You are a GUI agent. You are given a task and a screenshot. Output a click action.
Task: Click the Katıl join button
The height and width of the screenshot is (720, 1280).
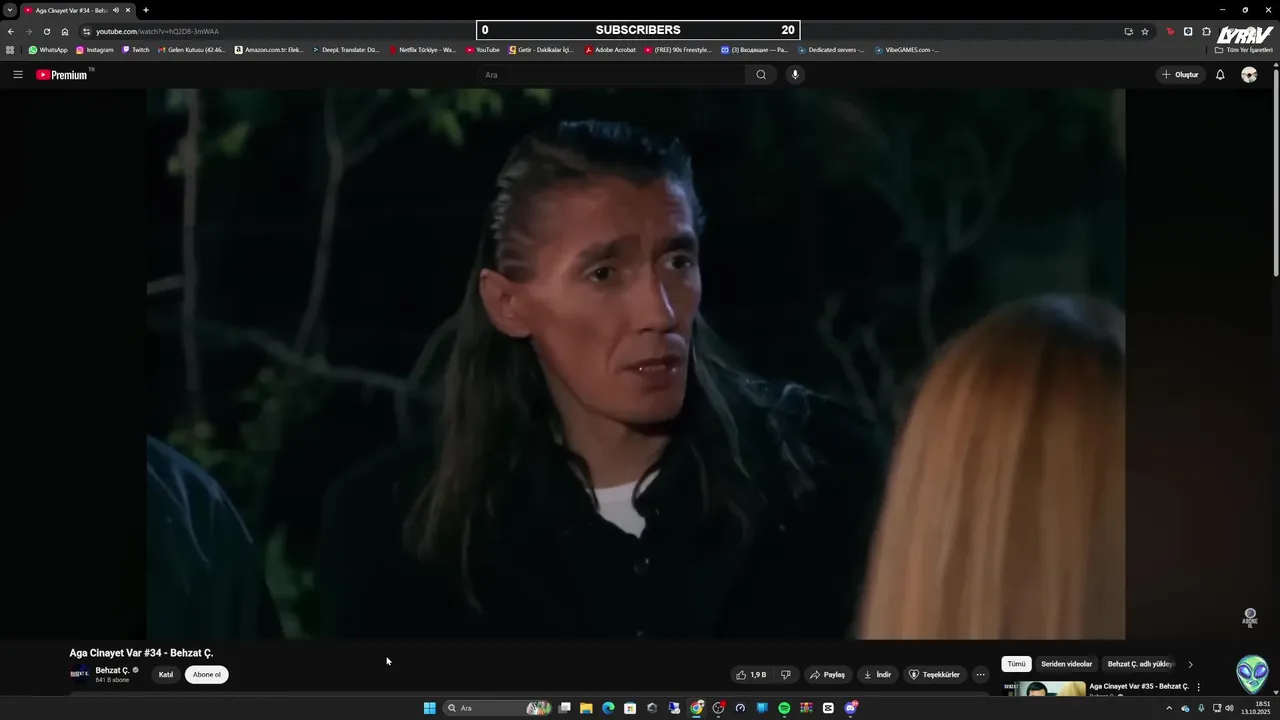point(166,675)
